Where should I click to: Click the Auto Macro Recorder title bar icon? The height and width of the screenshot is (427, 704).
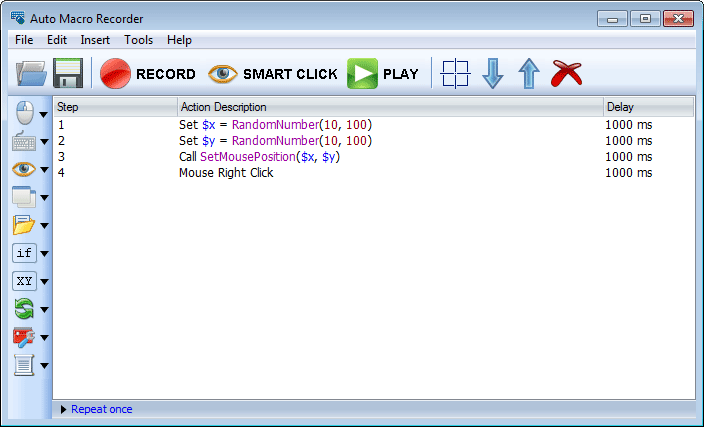pyautogui.click(x=18, y=18)
